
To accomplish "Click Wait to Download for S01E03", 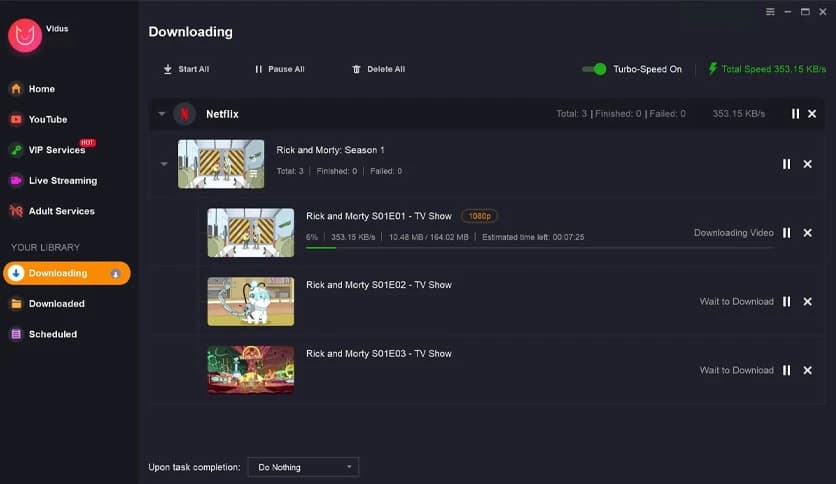I will click(736, 370).
